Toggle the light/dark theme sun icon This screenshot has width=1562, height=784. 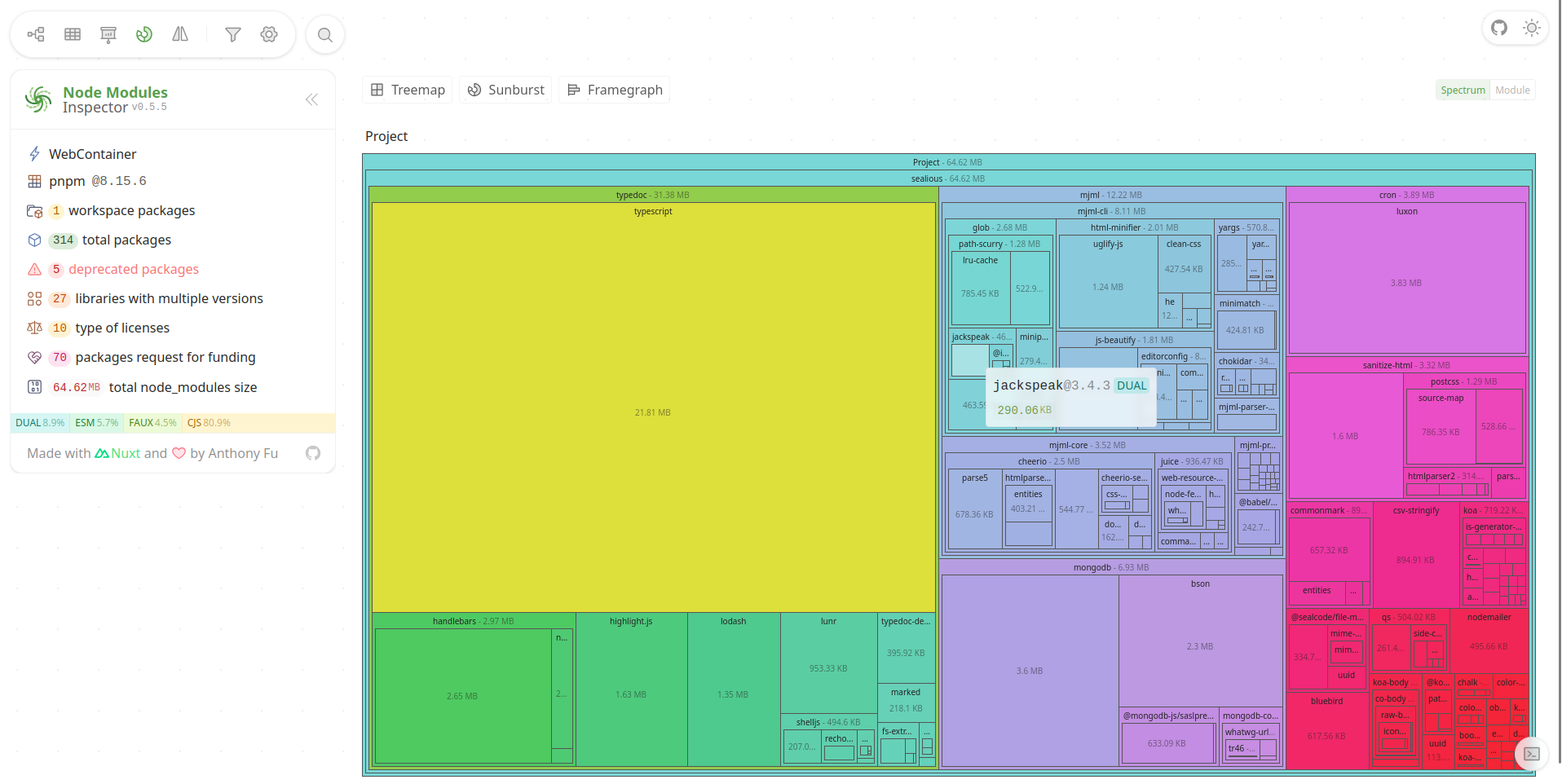[1532, 28]
